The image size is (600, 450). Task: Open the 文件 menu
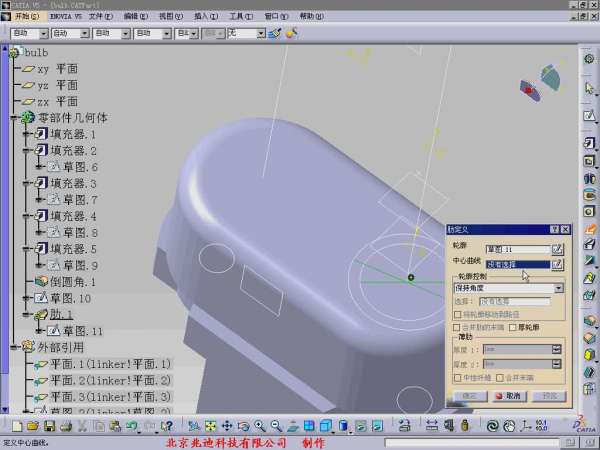point(101,16)
